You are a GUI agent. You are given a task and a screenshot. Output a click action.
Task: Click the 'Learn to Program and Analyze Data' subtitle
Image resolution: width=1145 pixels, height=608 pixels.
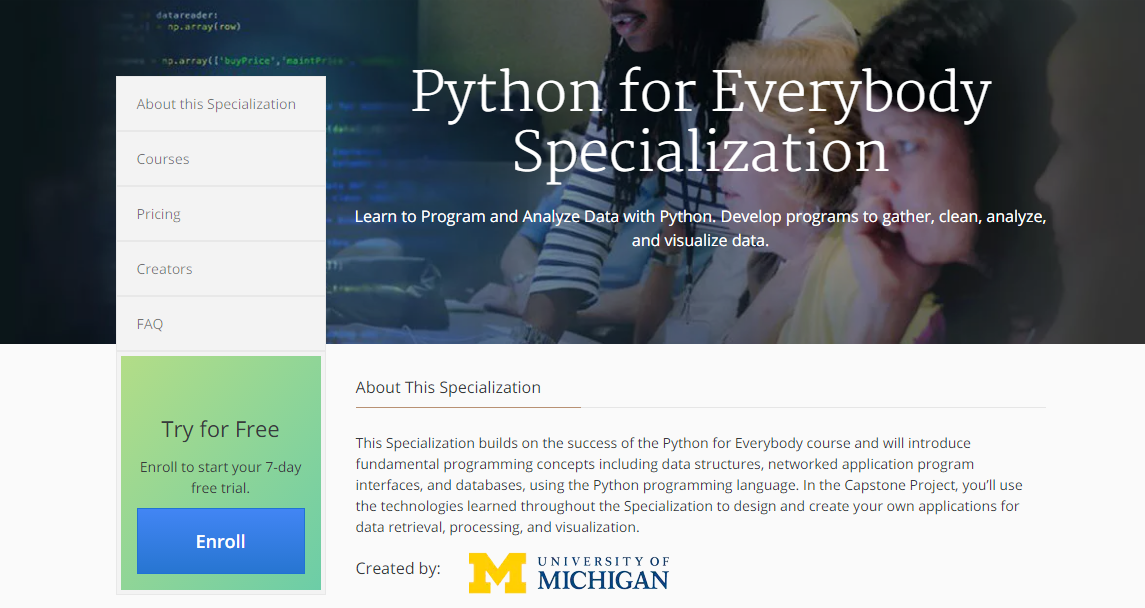700,228
